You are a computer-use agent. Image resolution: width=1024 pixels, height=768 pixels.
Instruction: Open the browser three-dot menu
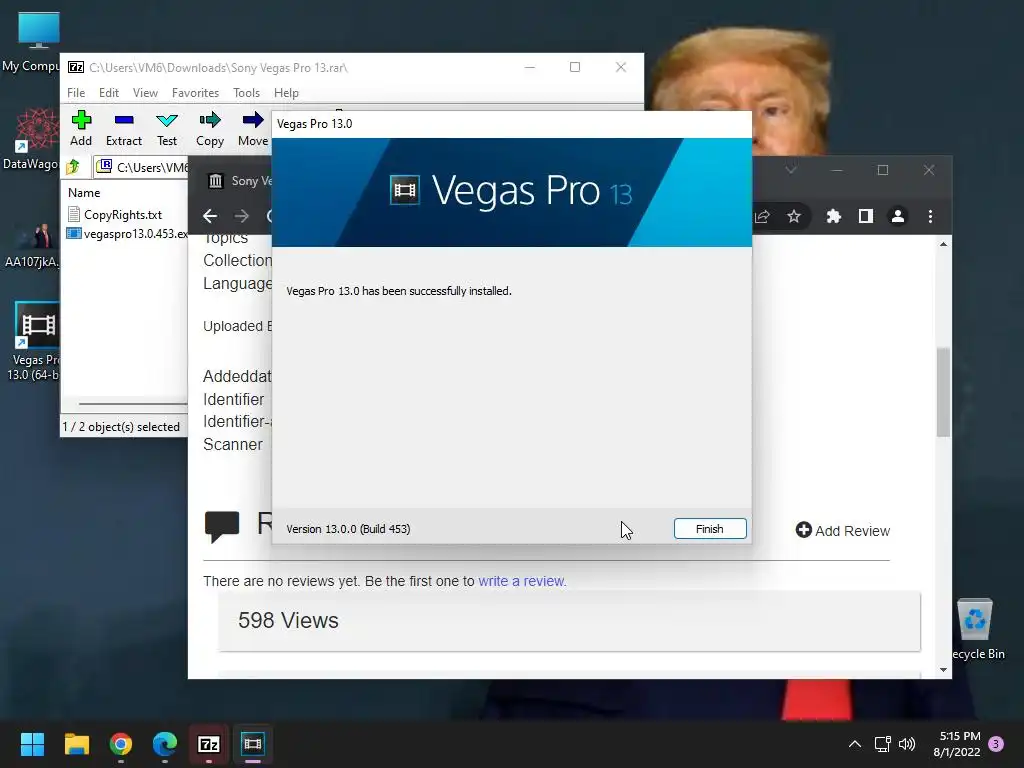(931, 216)
